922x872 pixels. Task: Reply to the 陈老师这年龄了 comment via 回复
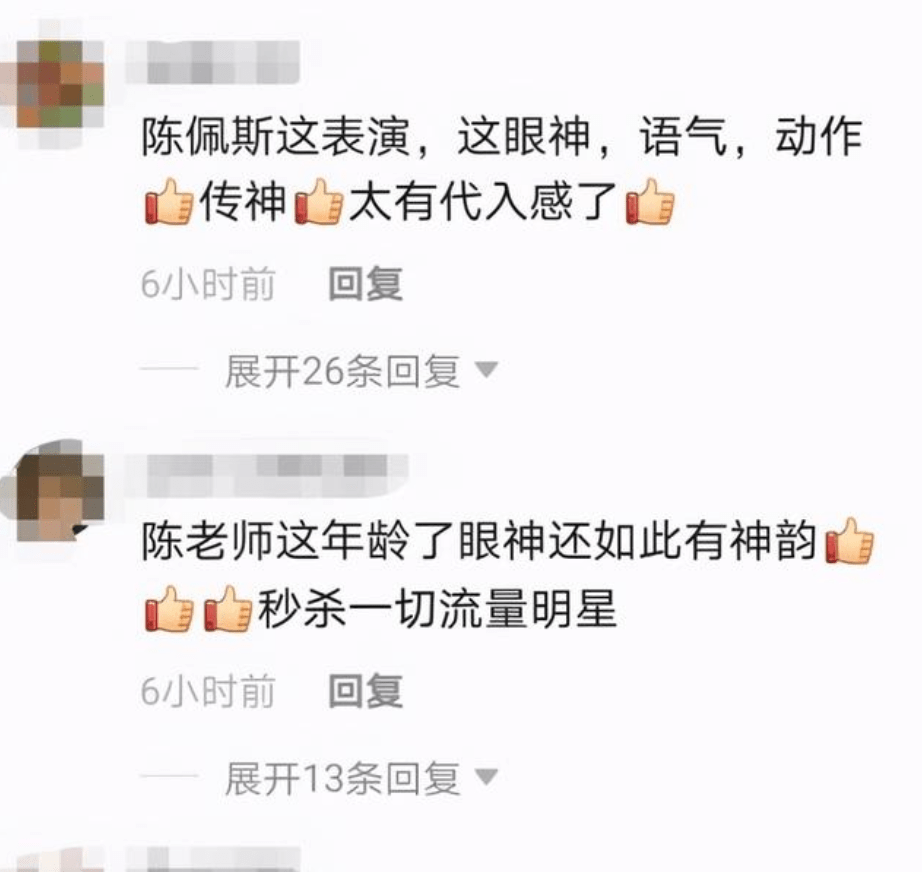[x=365, y=691]
